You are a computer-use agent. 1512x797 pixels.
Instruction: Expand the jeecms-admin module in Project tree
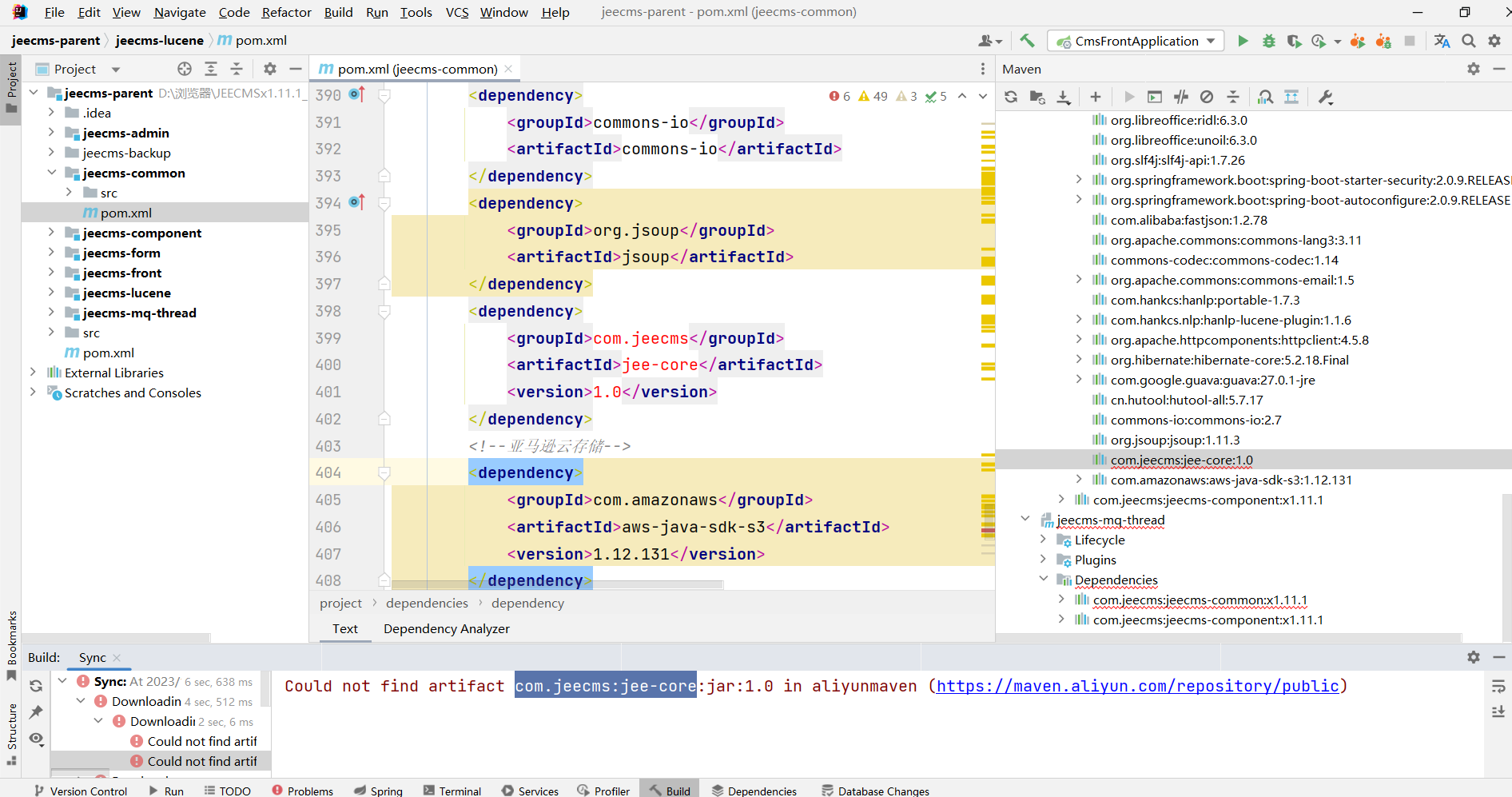(51, 133)
